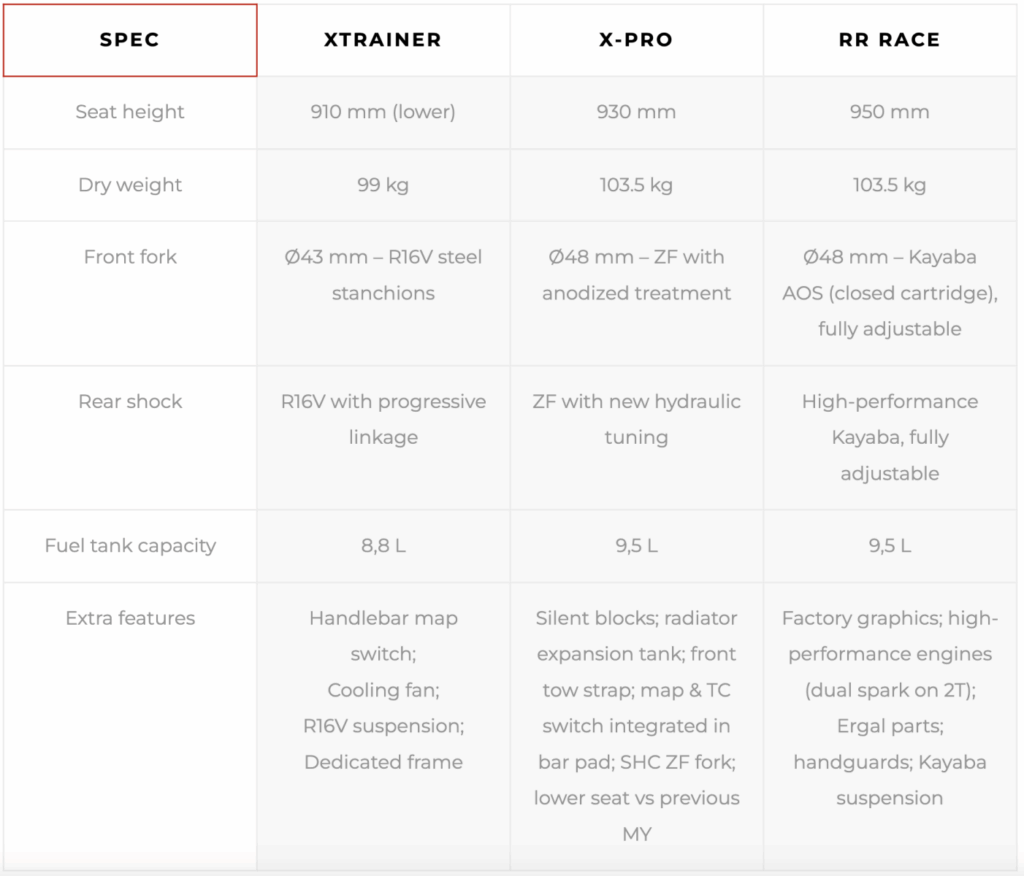Click the 99 kg dry weight cell
The image size is (1024, 876).
383,185
